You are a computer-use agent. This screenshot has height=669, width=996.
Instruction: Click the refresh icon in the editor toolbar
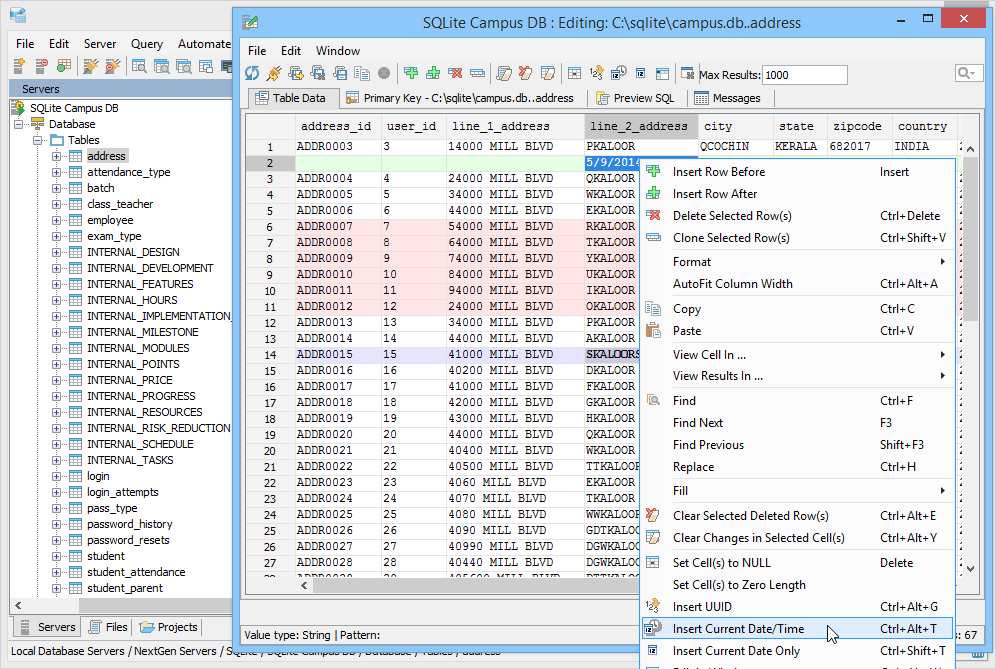(252, 74)
